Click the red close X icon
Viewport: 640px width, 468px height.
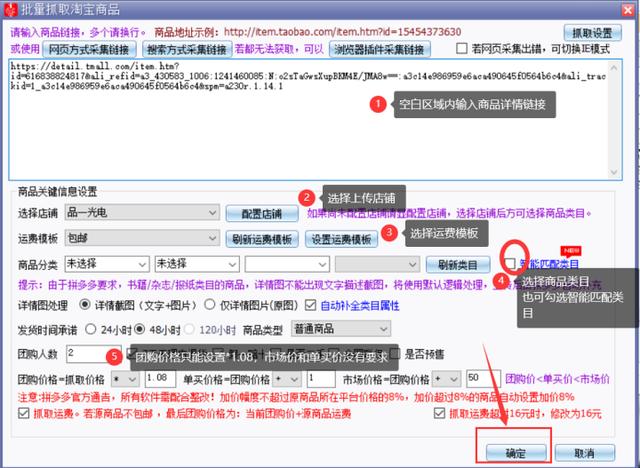click(628, 10)
